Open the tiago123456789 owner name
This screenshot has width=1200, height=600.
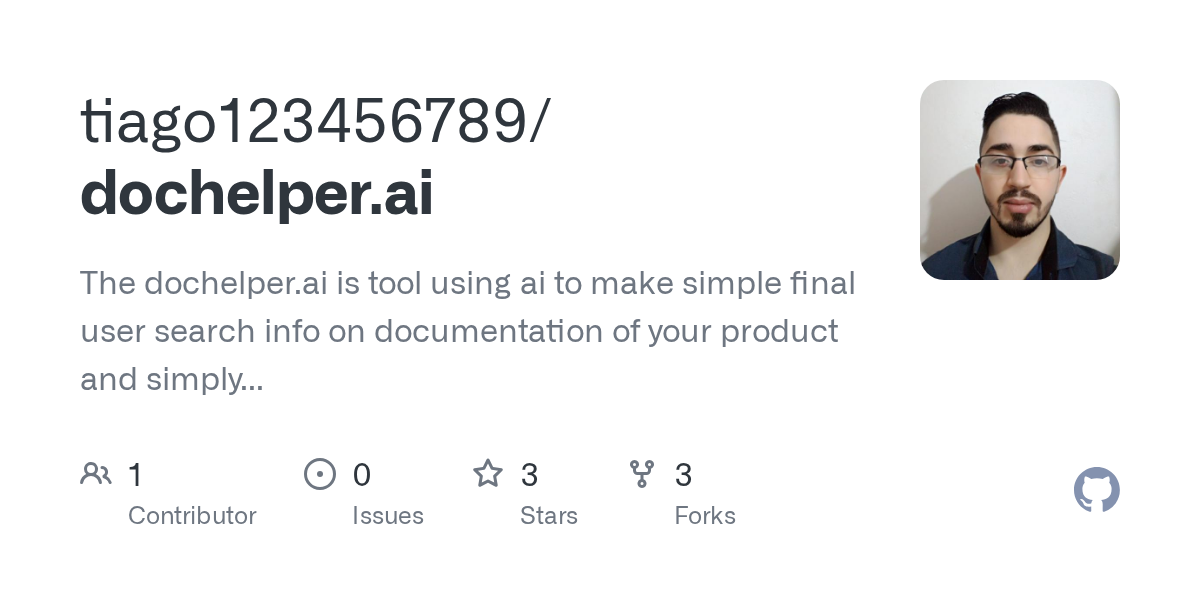coord(315,123)
